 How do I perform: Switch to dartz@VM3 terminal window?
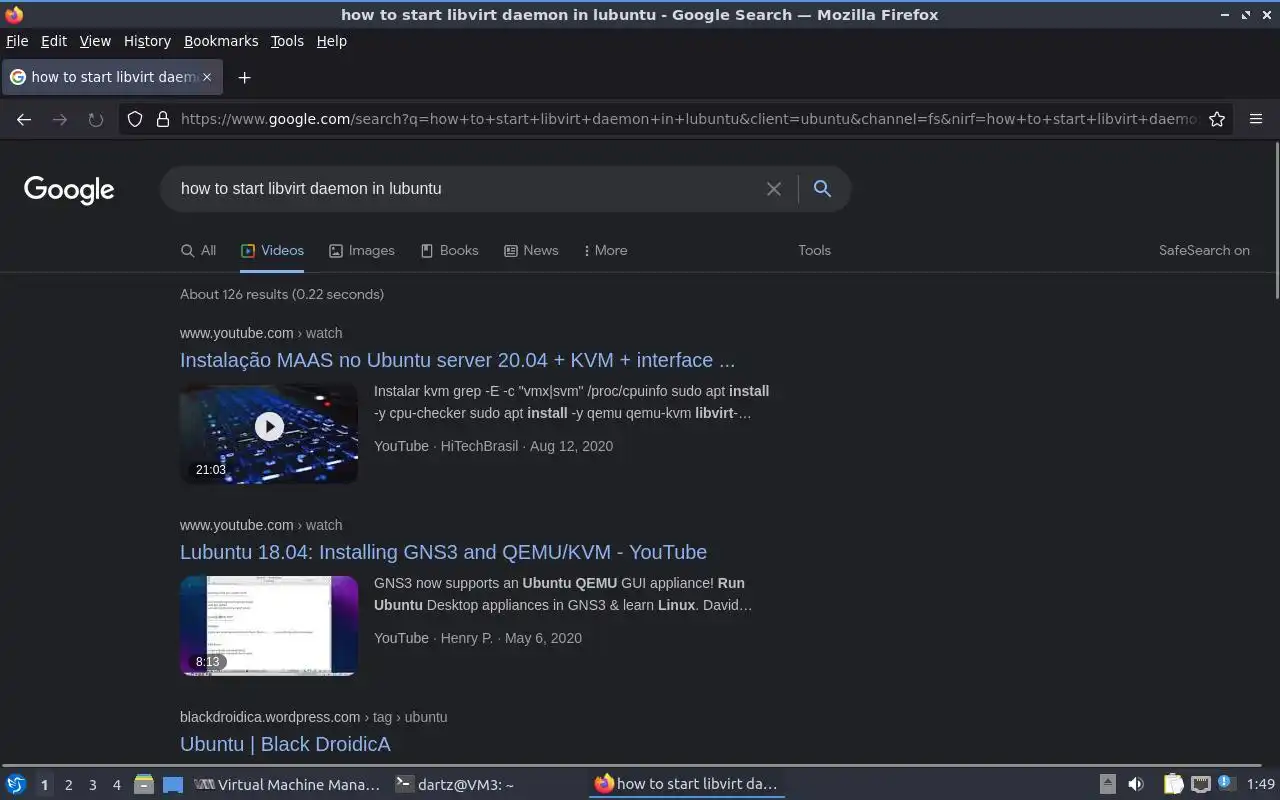(485, 785)
